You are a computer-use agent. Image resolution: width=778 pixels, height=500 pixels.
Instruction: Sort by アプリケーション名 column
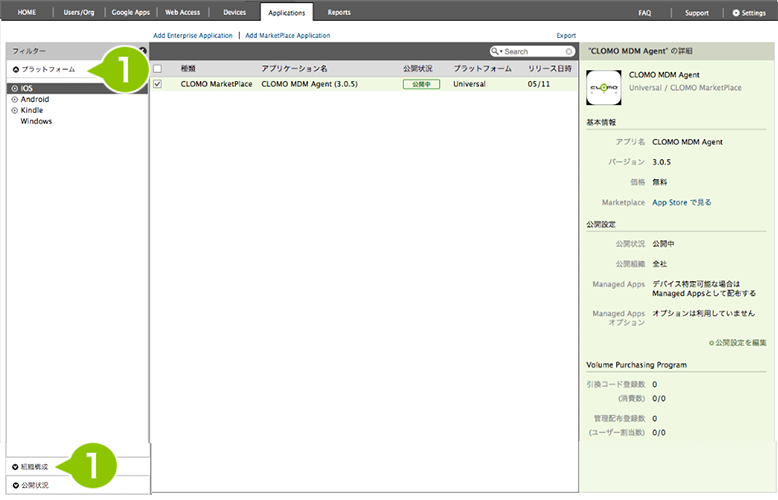(x=294, y=68)
